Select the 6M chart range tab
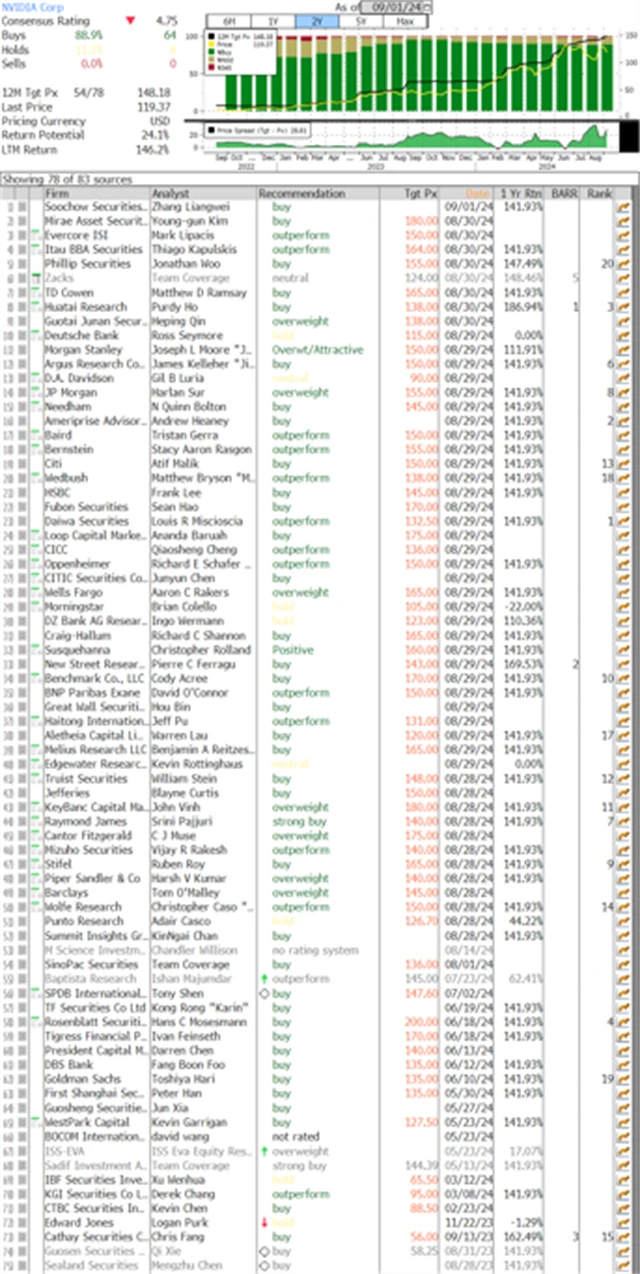The image size is (640, 1274). pos(229,20)
